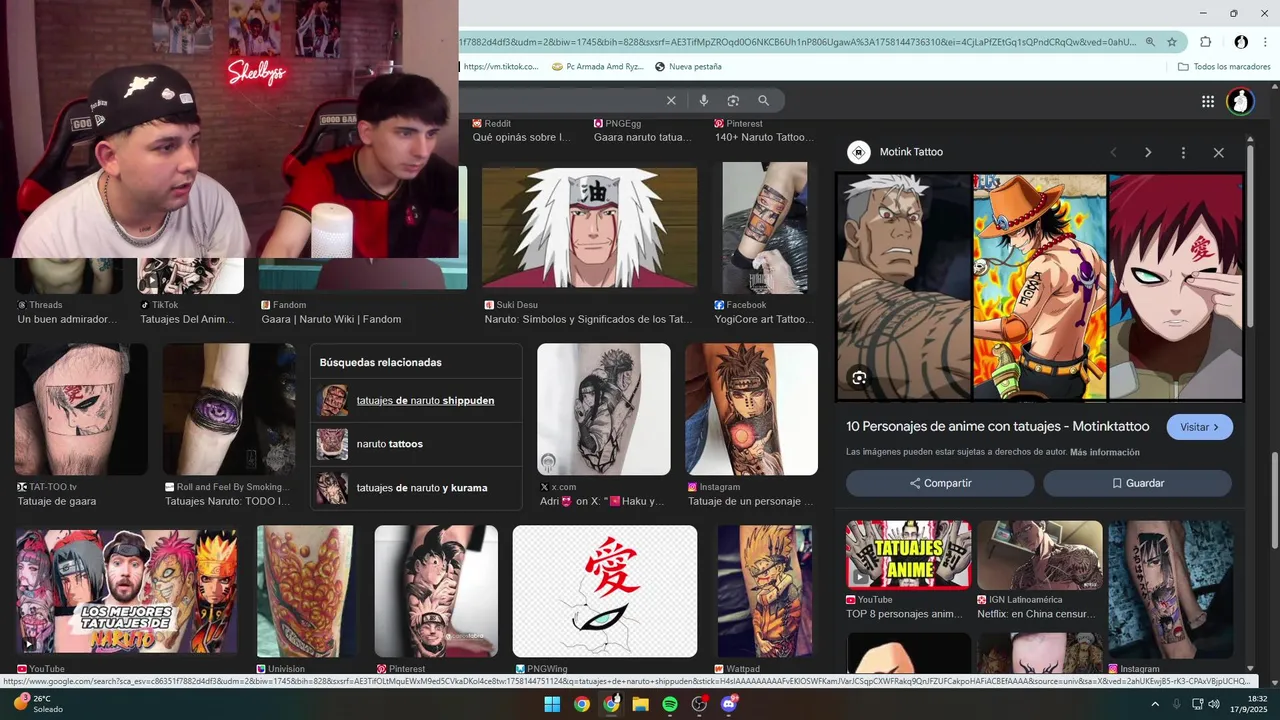This screenshot has width=1280, height=720.
Task: Open the Facebook YogiCore art Tattoo thumbnail
Action: click(765, 227)
